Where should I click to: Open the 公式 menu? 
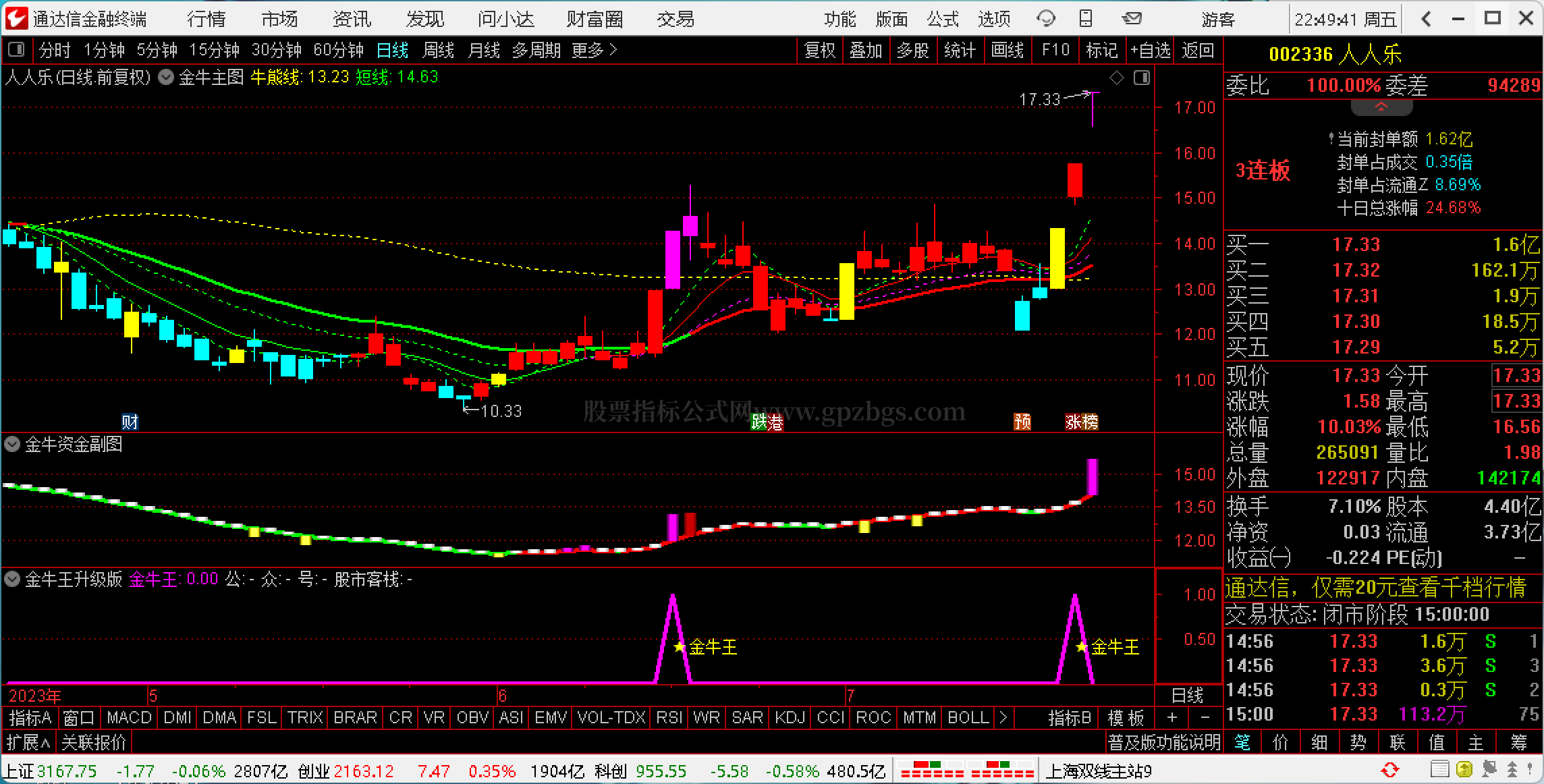(x=943, y=19)
